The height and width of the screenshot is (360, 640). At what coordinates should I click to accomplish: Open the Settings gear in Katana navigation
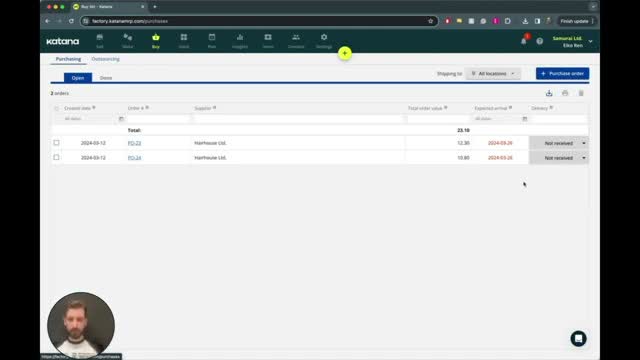(324, 41)
